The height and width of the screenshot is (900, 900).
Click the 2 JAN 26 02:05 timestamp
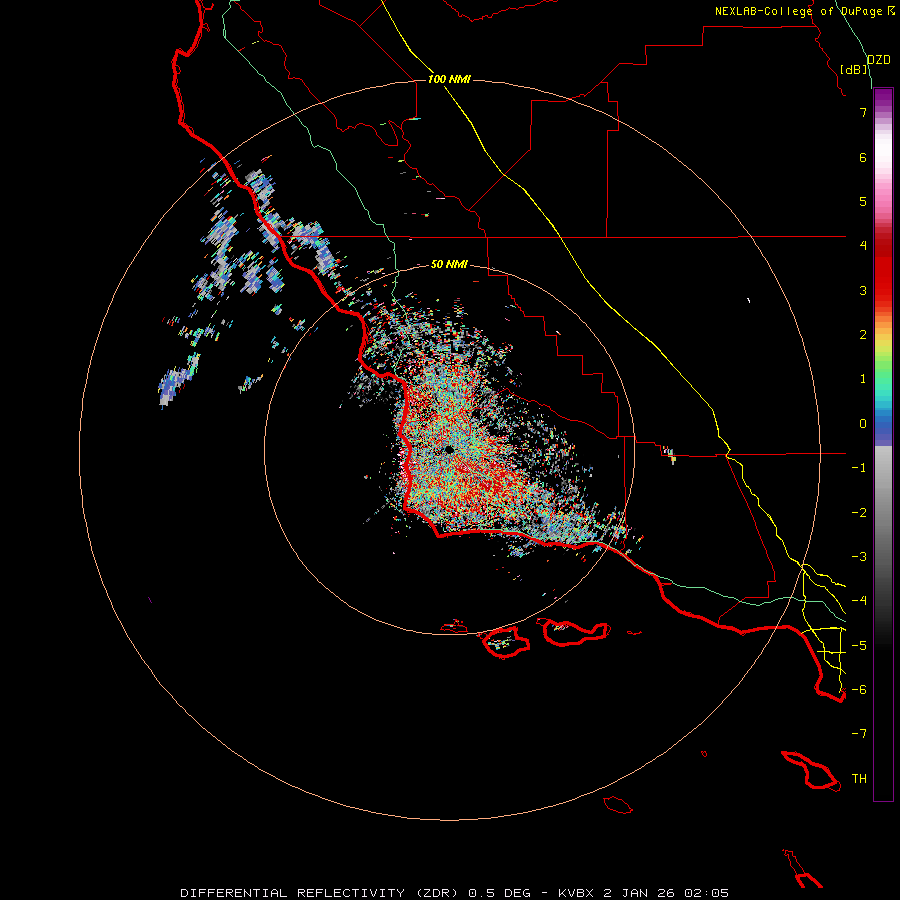pyautogui.click(x=666, y=893)
